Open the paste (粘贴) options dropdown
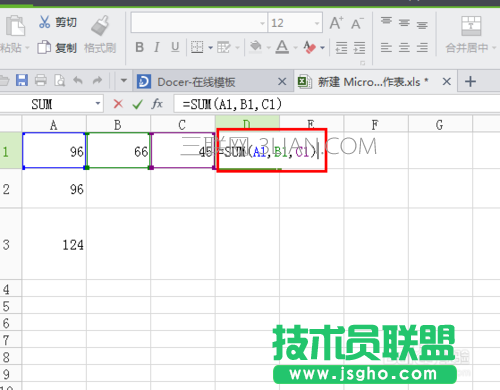The height and width of the screenshot is (390, 500). pyautogui.click(x=27, y=48)
